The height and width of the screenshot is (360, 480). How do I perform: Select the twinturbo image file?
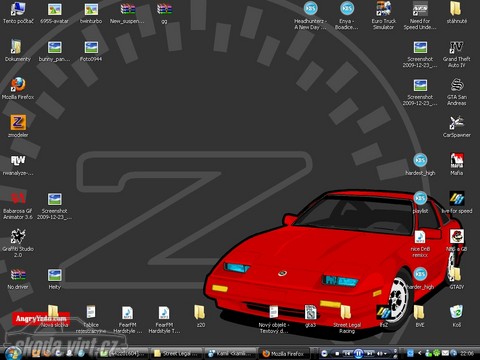tap(91, 13)
